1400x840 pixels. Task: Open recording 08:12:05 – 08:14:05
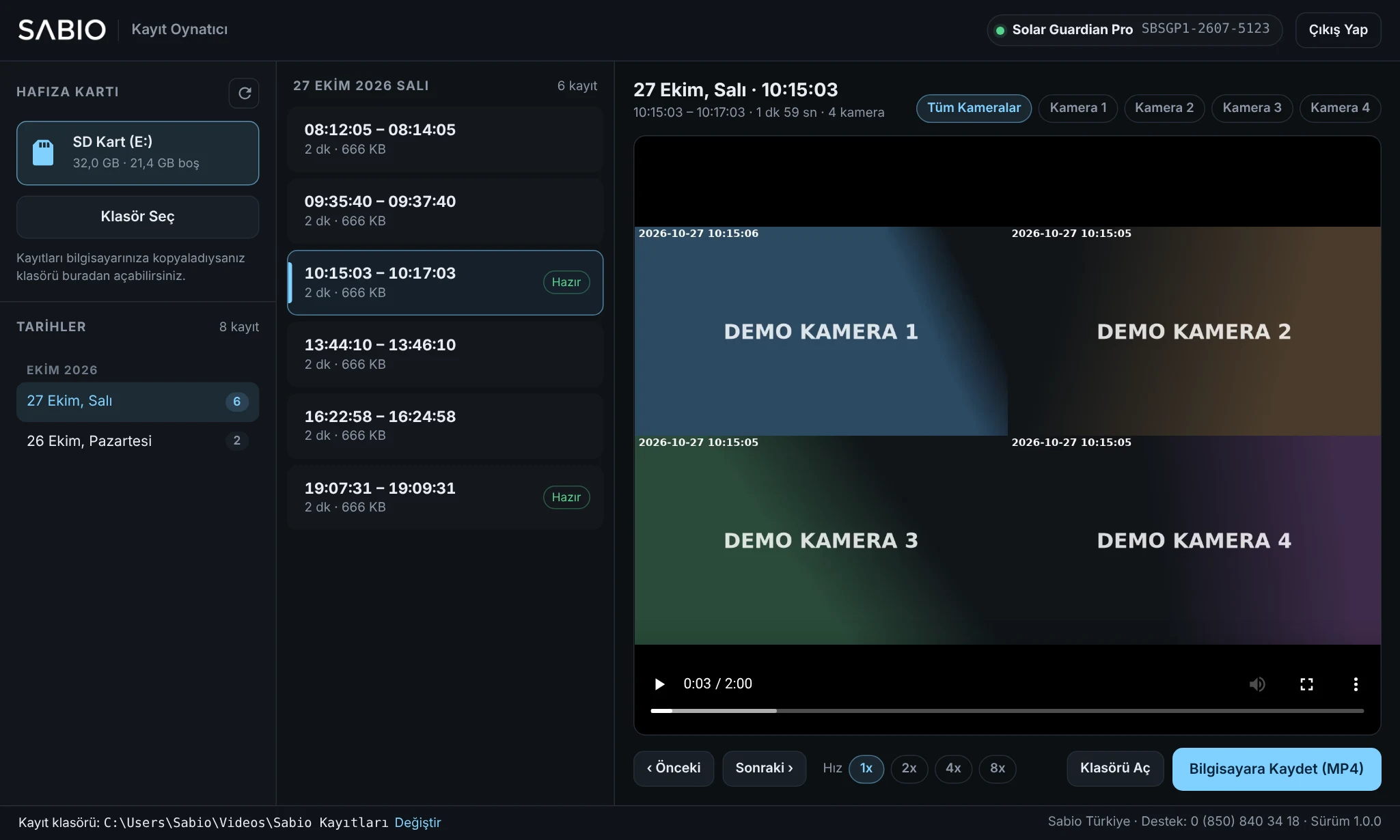pyautogui.click(x=445, y=139)
